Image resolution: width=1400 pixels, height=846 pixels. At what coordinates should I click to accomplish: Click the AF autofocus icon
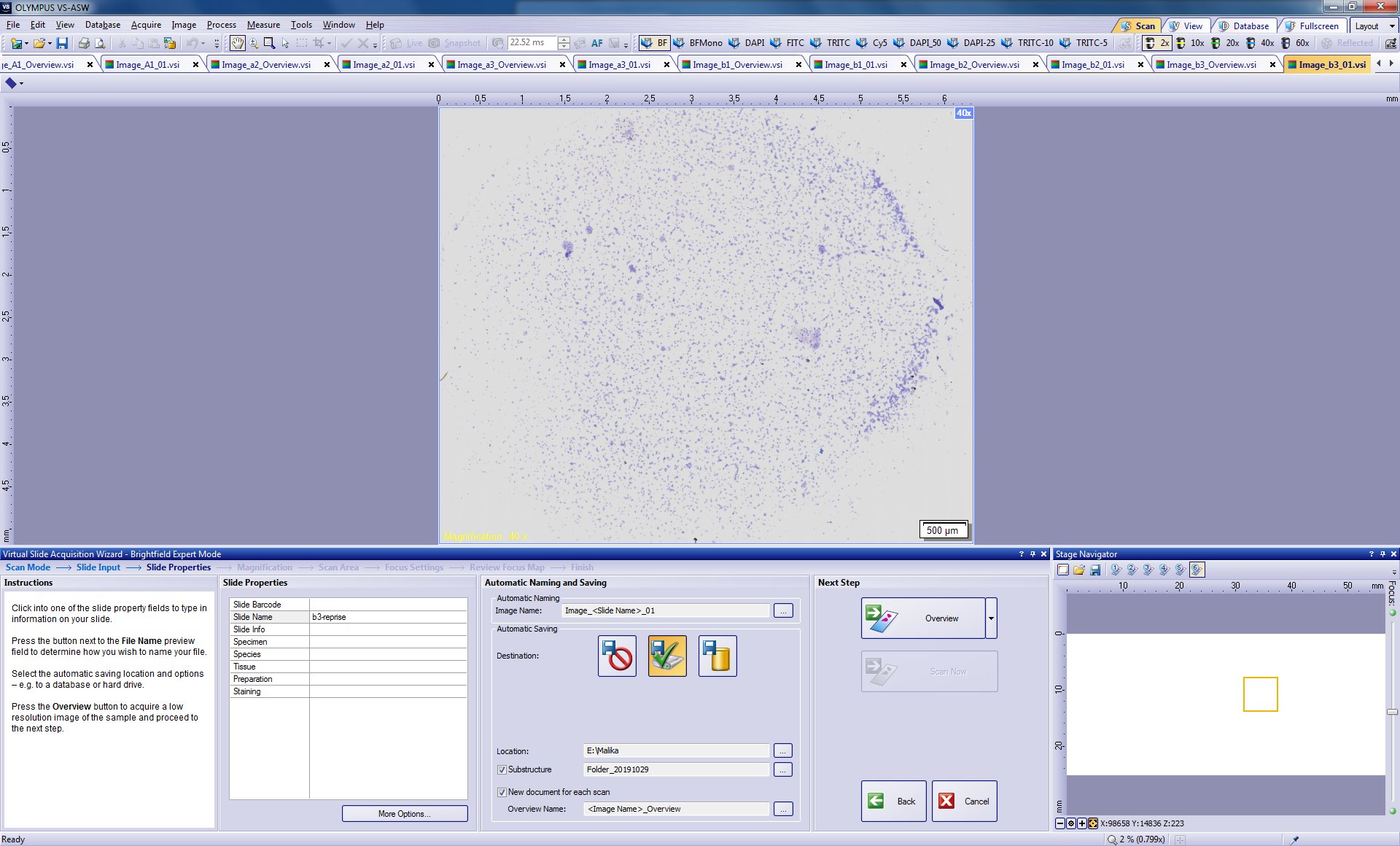coord(596,43)
